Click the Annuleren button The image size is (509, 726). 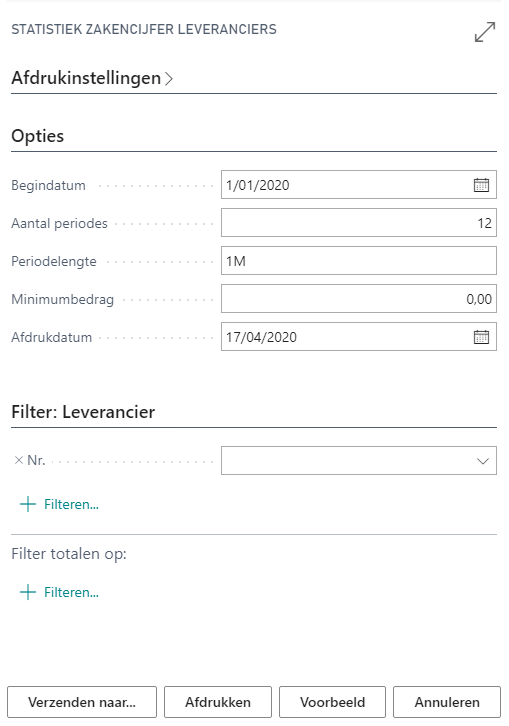447,702
